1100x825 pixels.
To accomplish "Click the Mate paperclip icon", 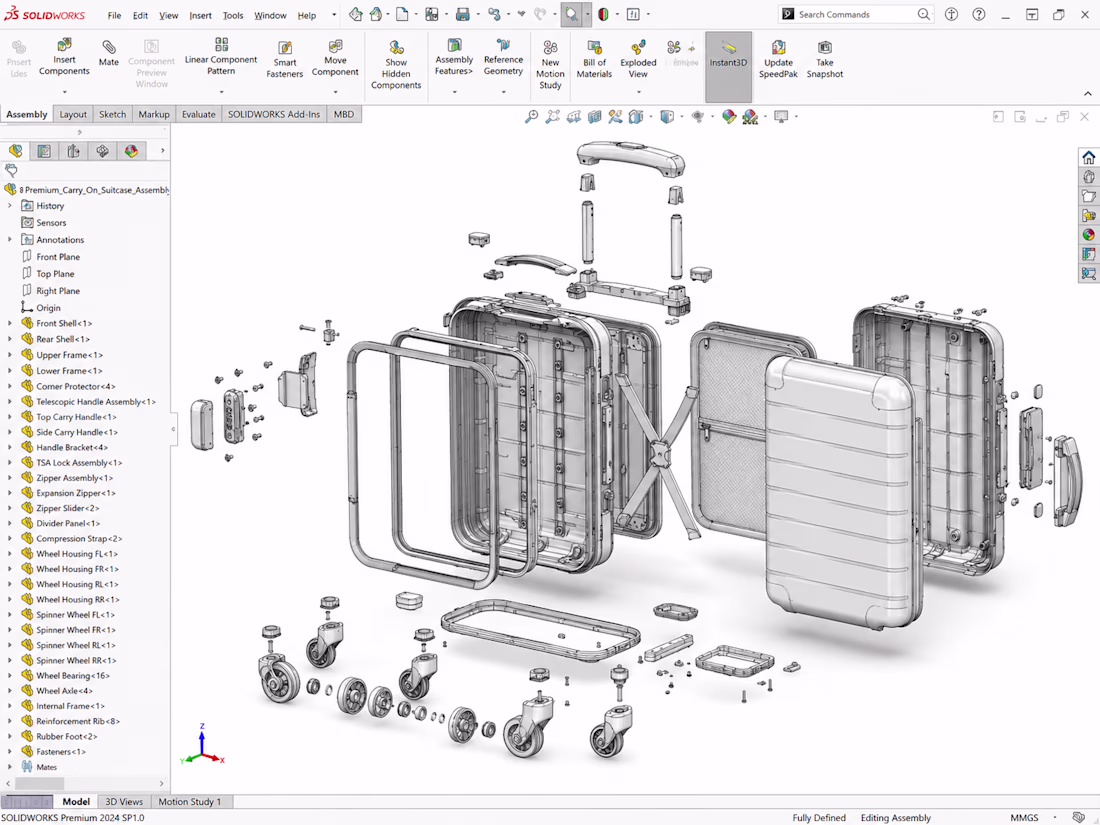I will pyautogui.click(x=108, y=46).
